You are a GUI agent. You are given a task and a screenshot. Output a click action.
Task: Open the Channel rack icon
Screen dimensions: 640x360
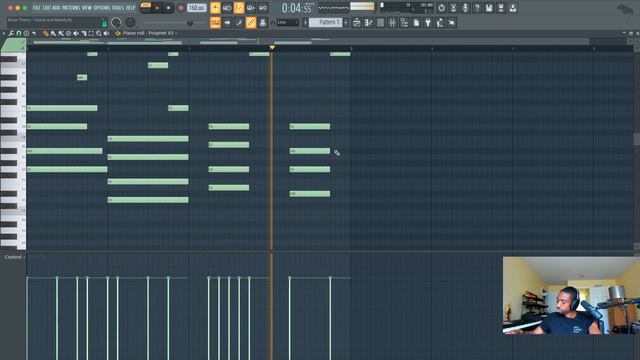click(x=380, y=22)
